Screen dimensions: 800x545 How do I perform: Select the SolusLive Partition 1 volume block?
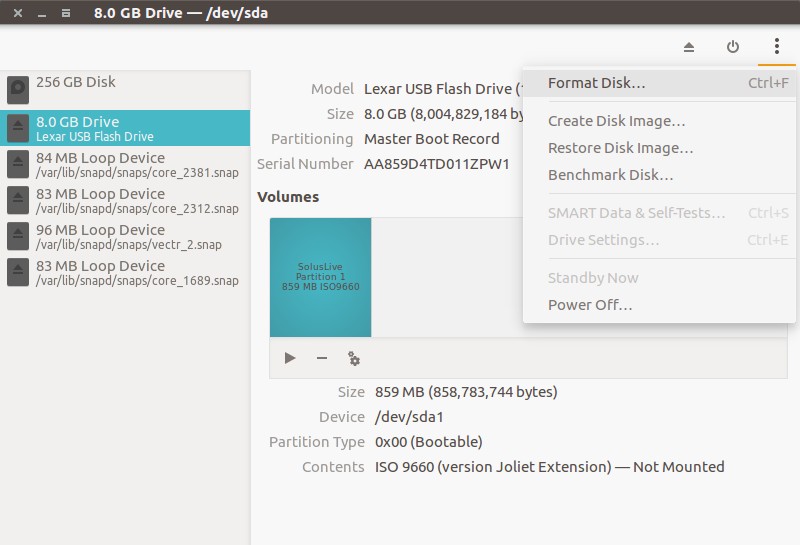pos(320,277)
